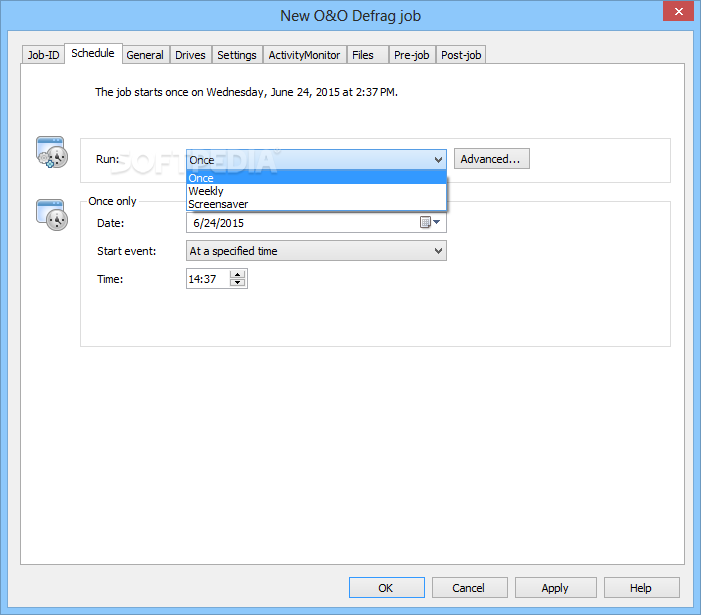The height and width of the screenshot is (615, 701).
Task: Open Help for this dialog
Action: coord(642,587)
